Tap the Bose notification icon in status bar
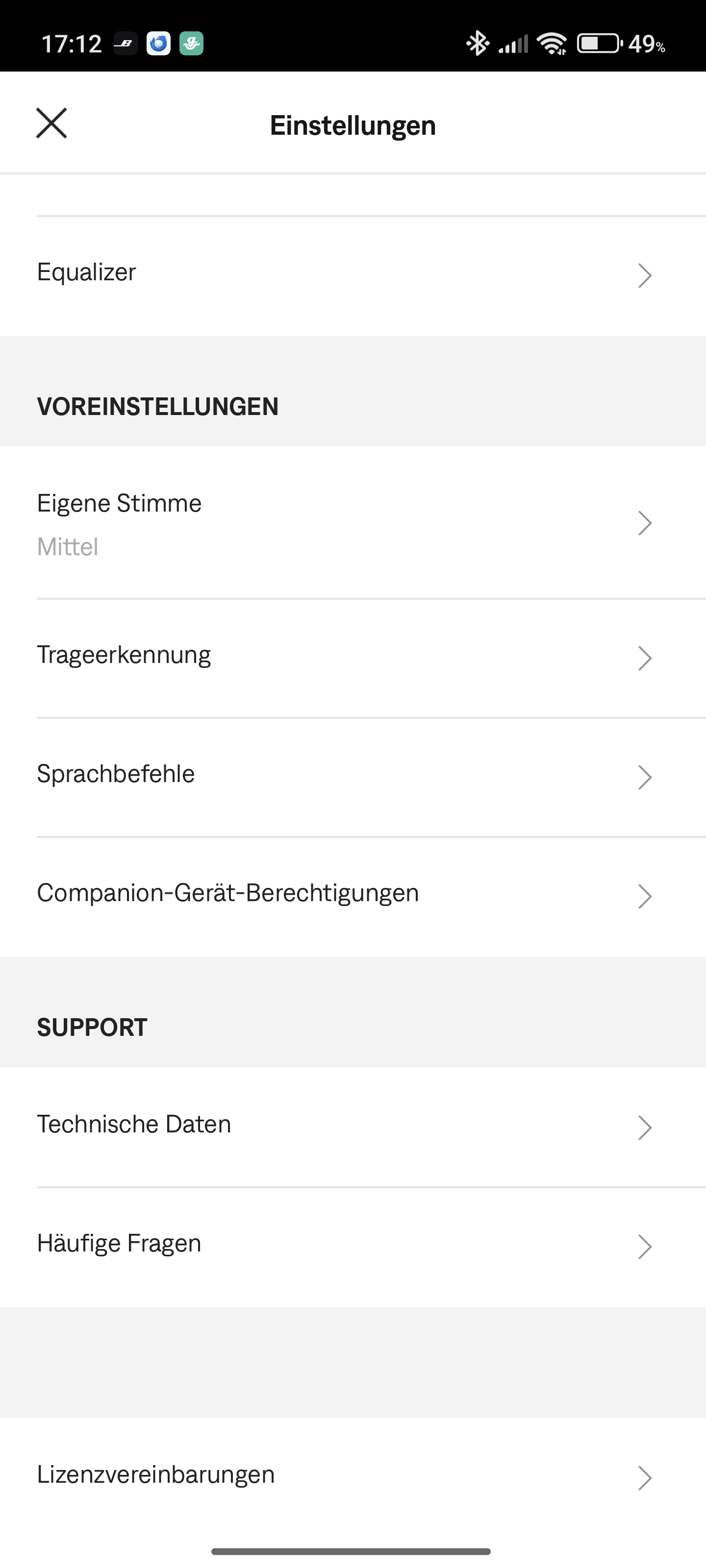 coord(126,44)
